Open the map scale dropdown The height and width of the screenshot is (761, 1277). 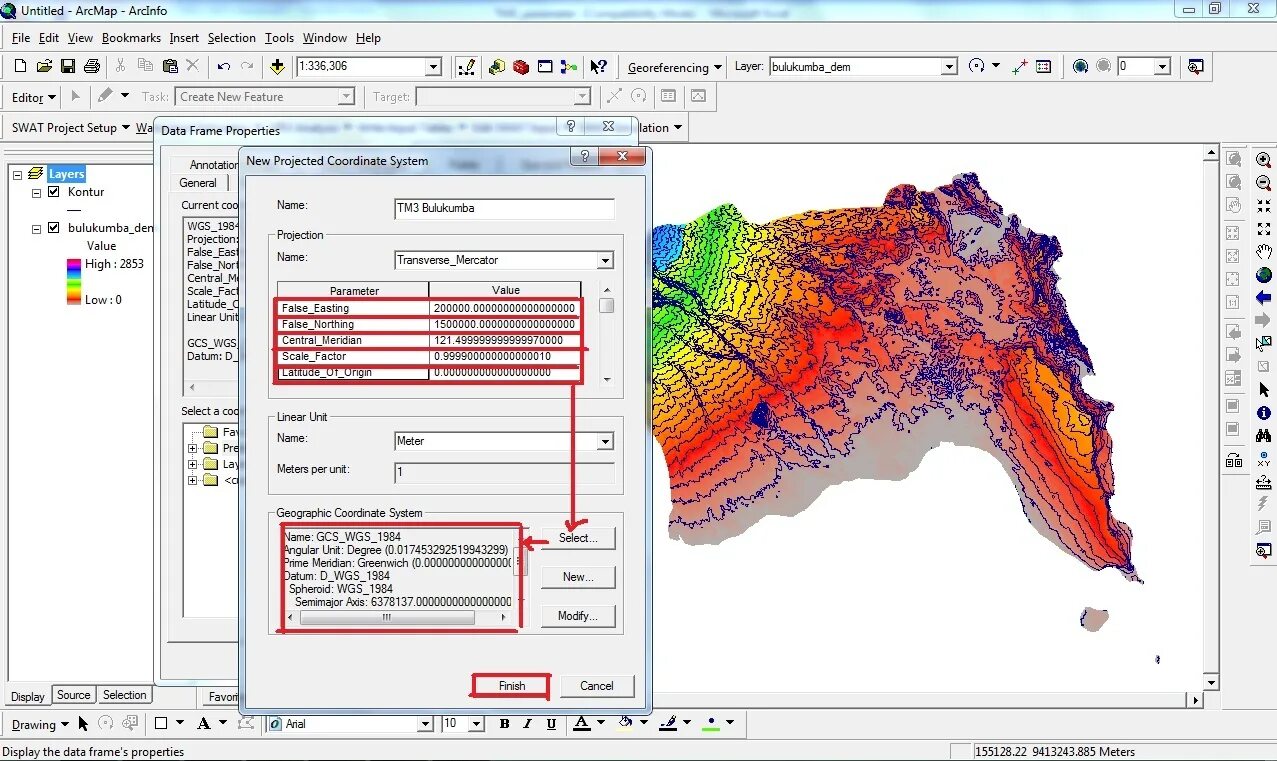(x=433, y=67)
